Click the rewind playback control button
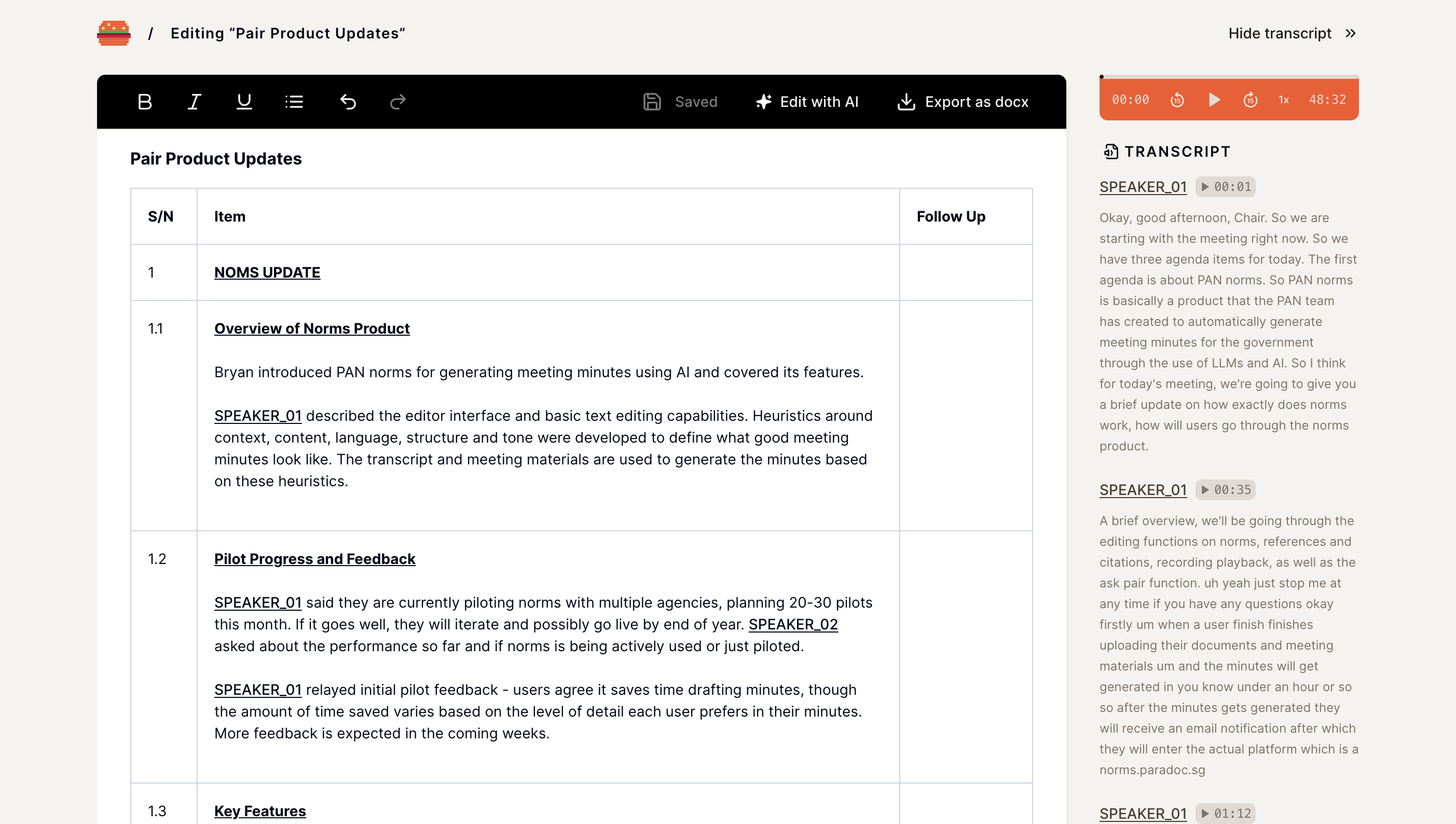The height and width of the screenshot is (824, 1456). [1177, 99]
